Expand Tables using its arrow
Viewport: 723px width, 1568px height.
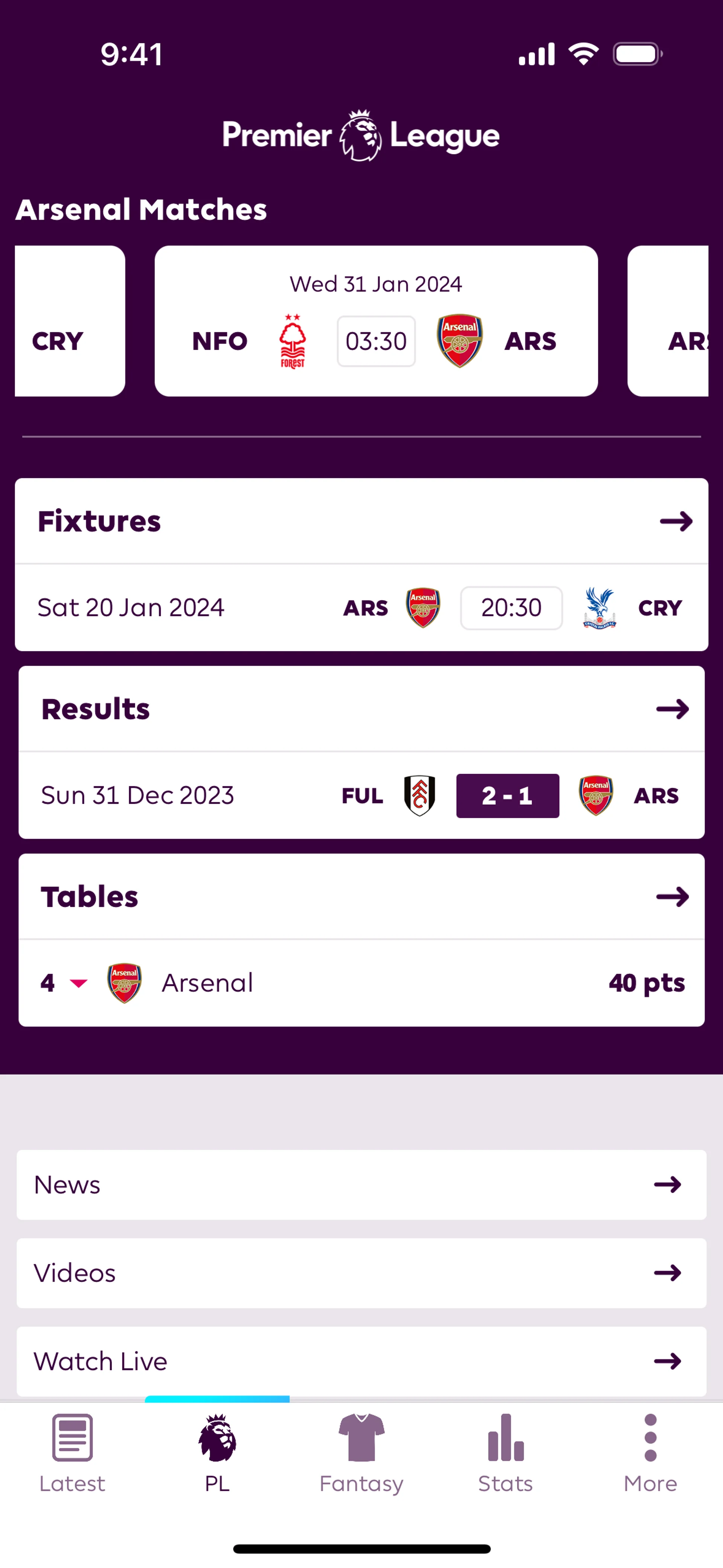tap(673, 896)
